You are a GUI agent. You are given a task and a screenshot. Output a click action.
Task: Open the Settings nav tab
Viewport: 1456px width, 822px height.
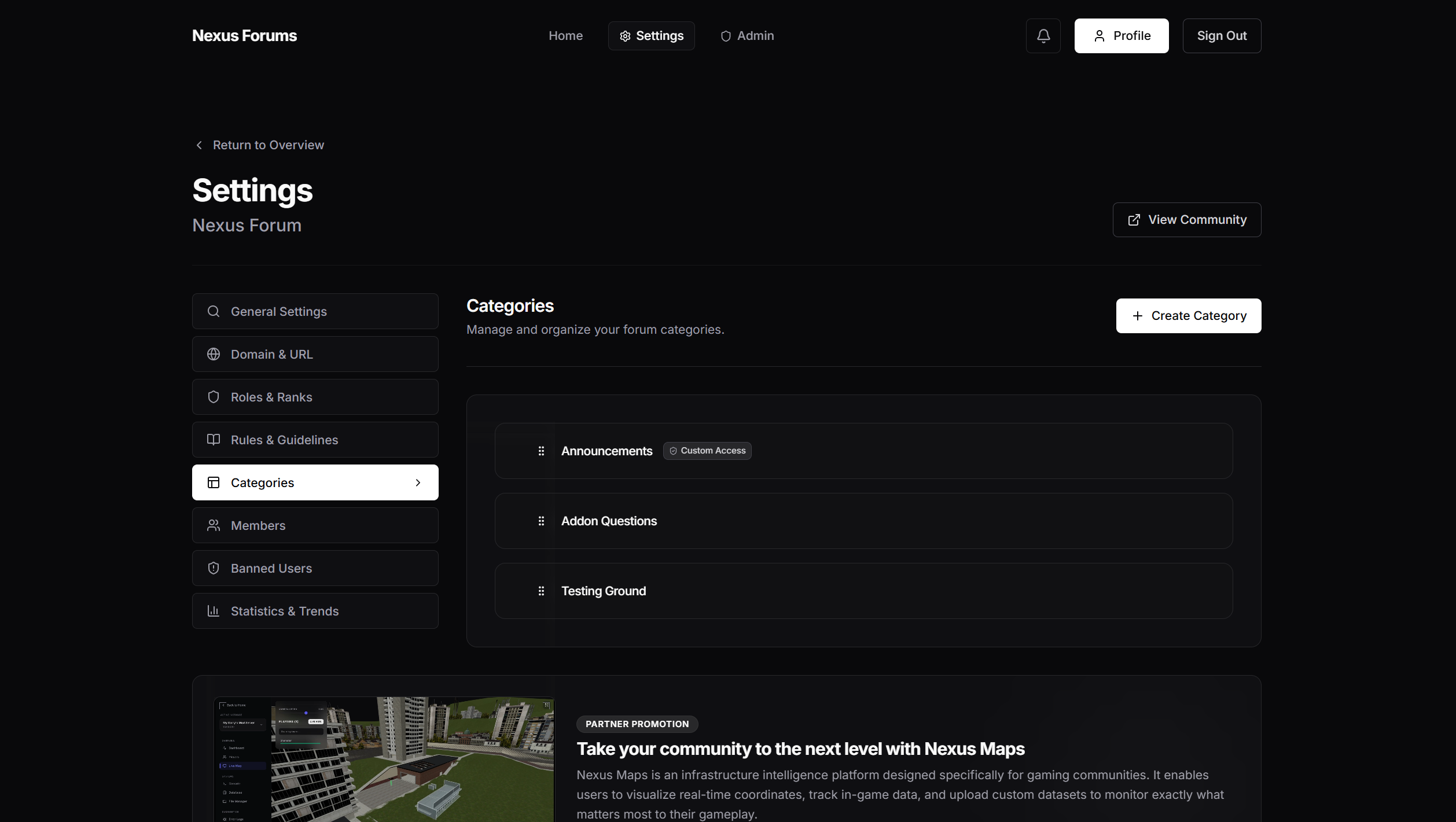click(x=651, y=36)
